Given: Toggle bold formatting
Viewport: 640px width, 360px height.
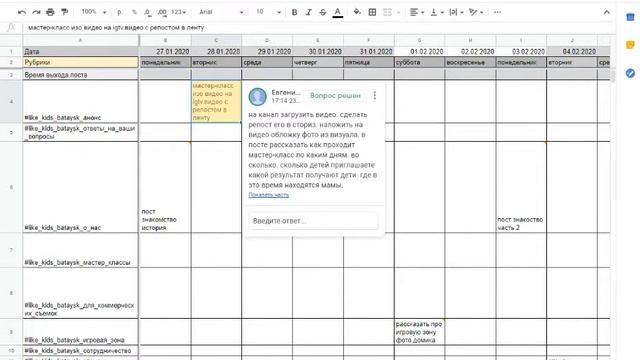Looking at the screenshot, I should [294, 12].
